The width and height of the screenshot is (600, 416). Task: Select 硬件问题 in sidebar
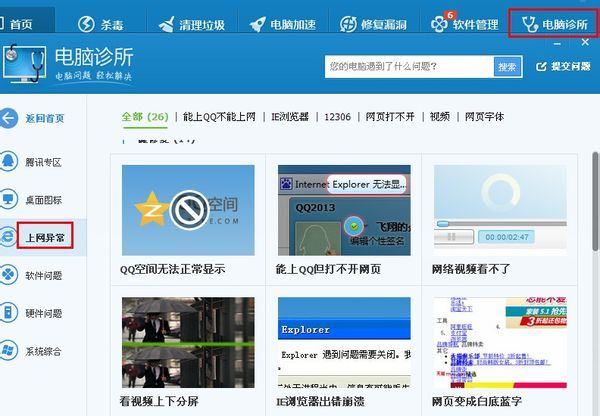point(44,313)
